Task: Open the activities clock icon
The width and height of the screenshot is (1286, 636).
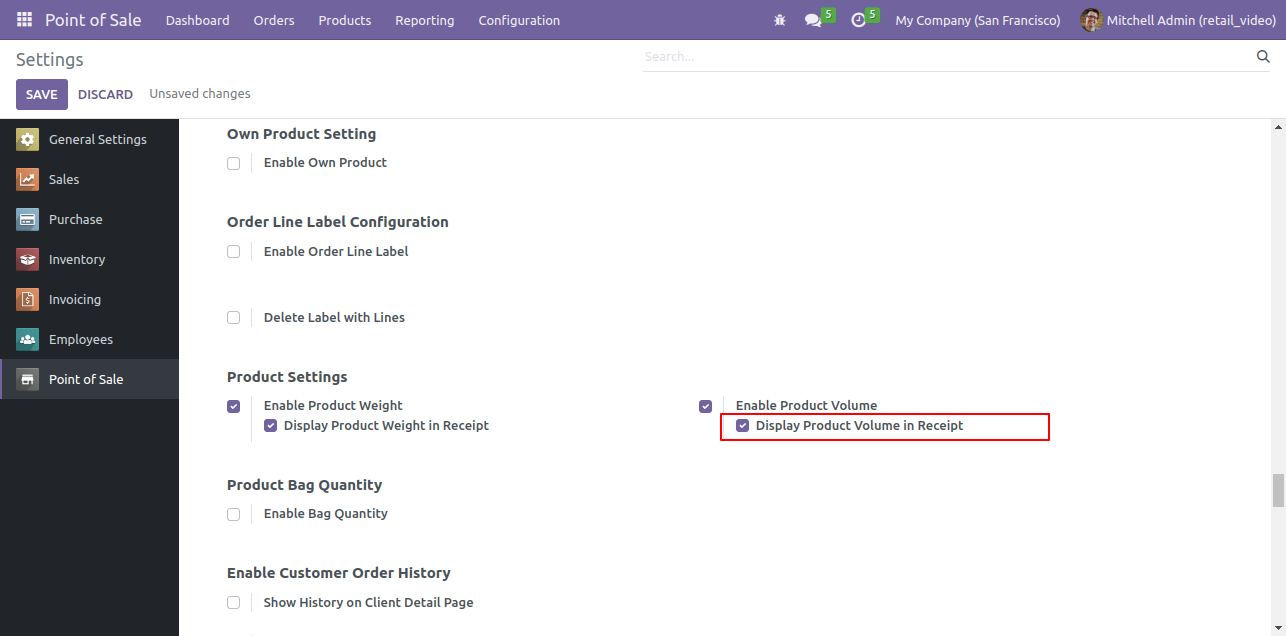Action: [x=858, y=20]
